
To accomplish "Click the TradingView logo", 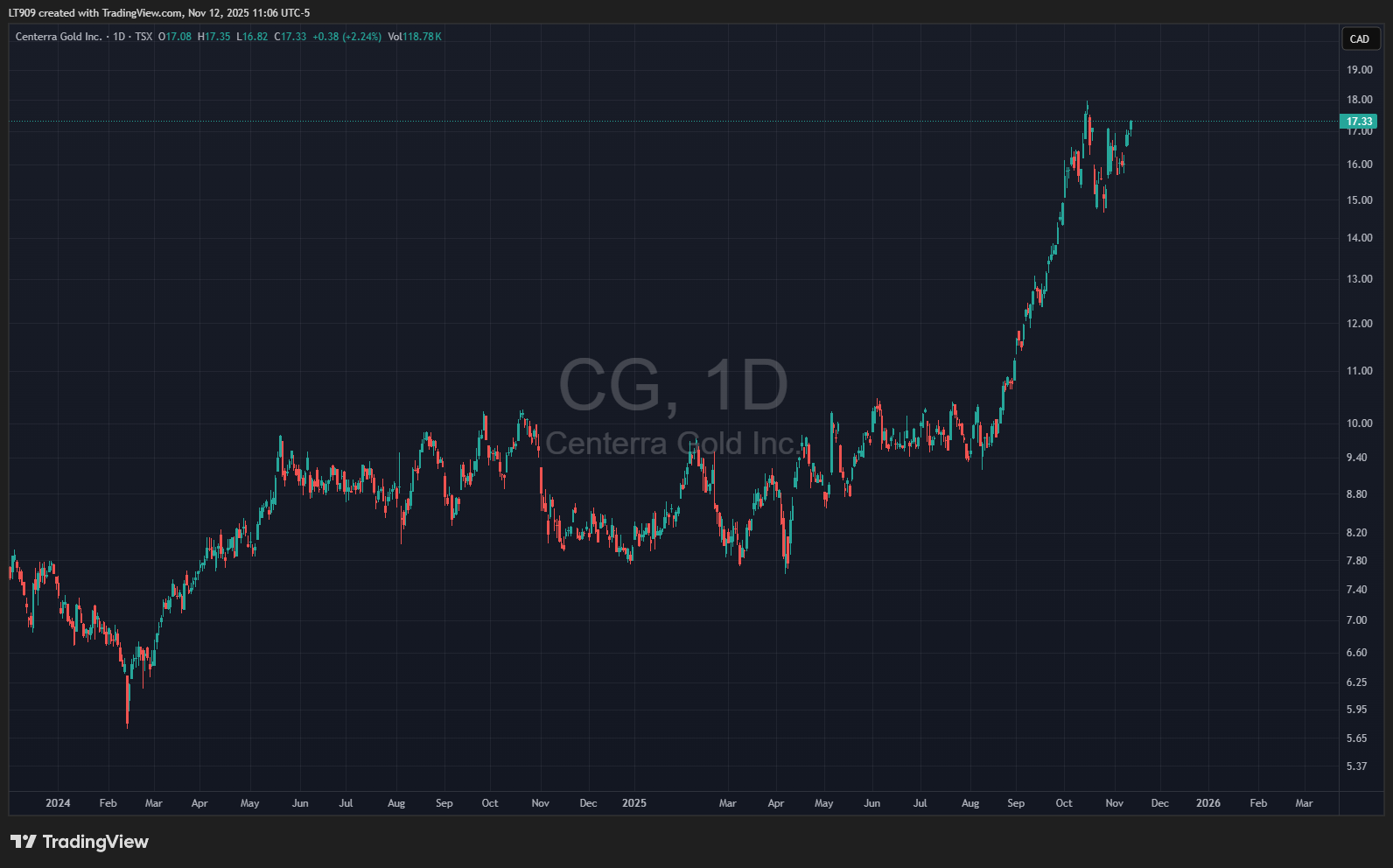I will pyautogui.click(x=80, y=842).
